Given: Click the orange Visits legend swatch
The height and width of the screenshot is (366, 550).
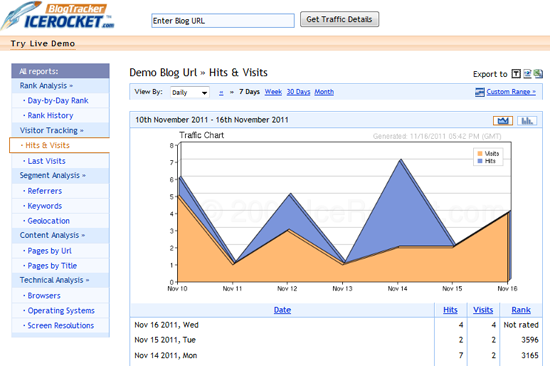Looking at the screenshot, I should point(480,154).
